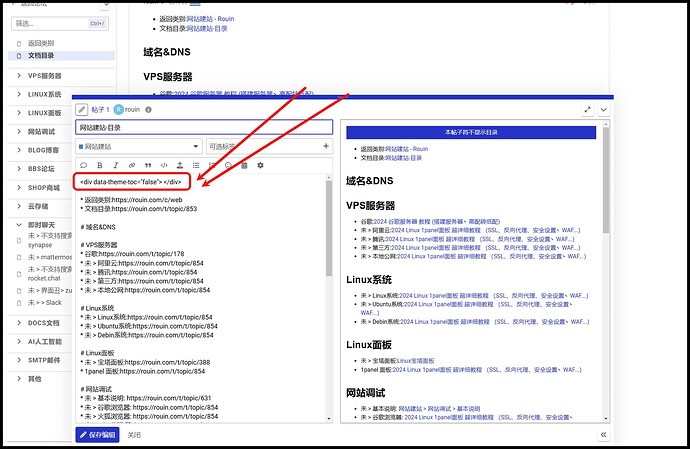690x449 pixels.
Task: Expand the DOCS文档 sidebar section
Action: point(19,323)
